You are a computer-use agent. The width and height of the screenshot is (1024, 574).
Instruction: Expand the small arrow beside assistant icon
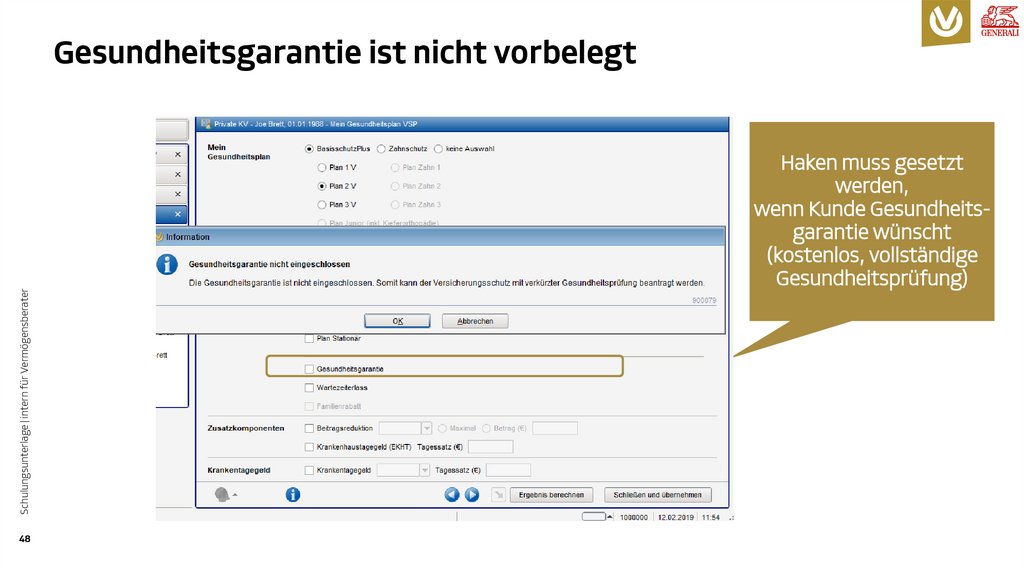tap(235, 496)
